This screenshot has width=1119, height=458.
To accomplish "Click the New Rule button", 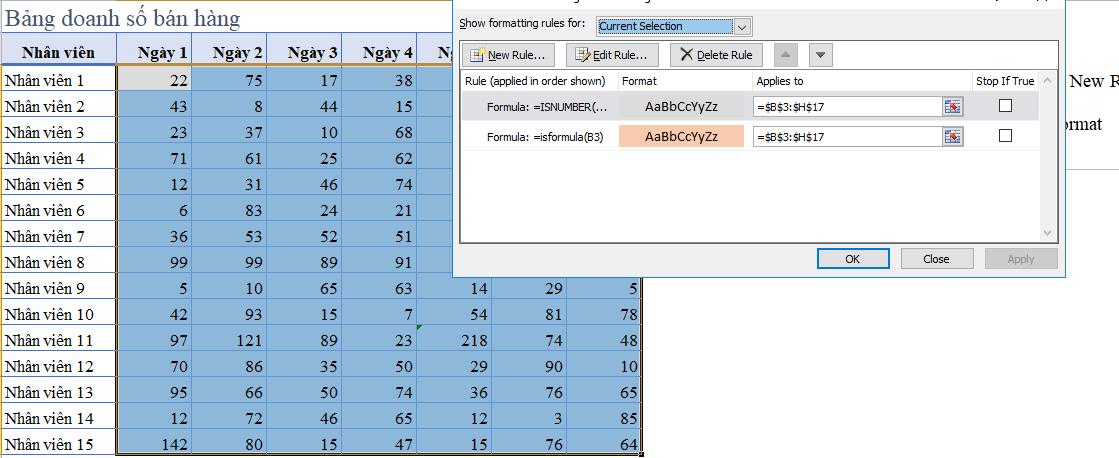I will click(507, 55).
